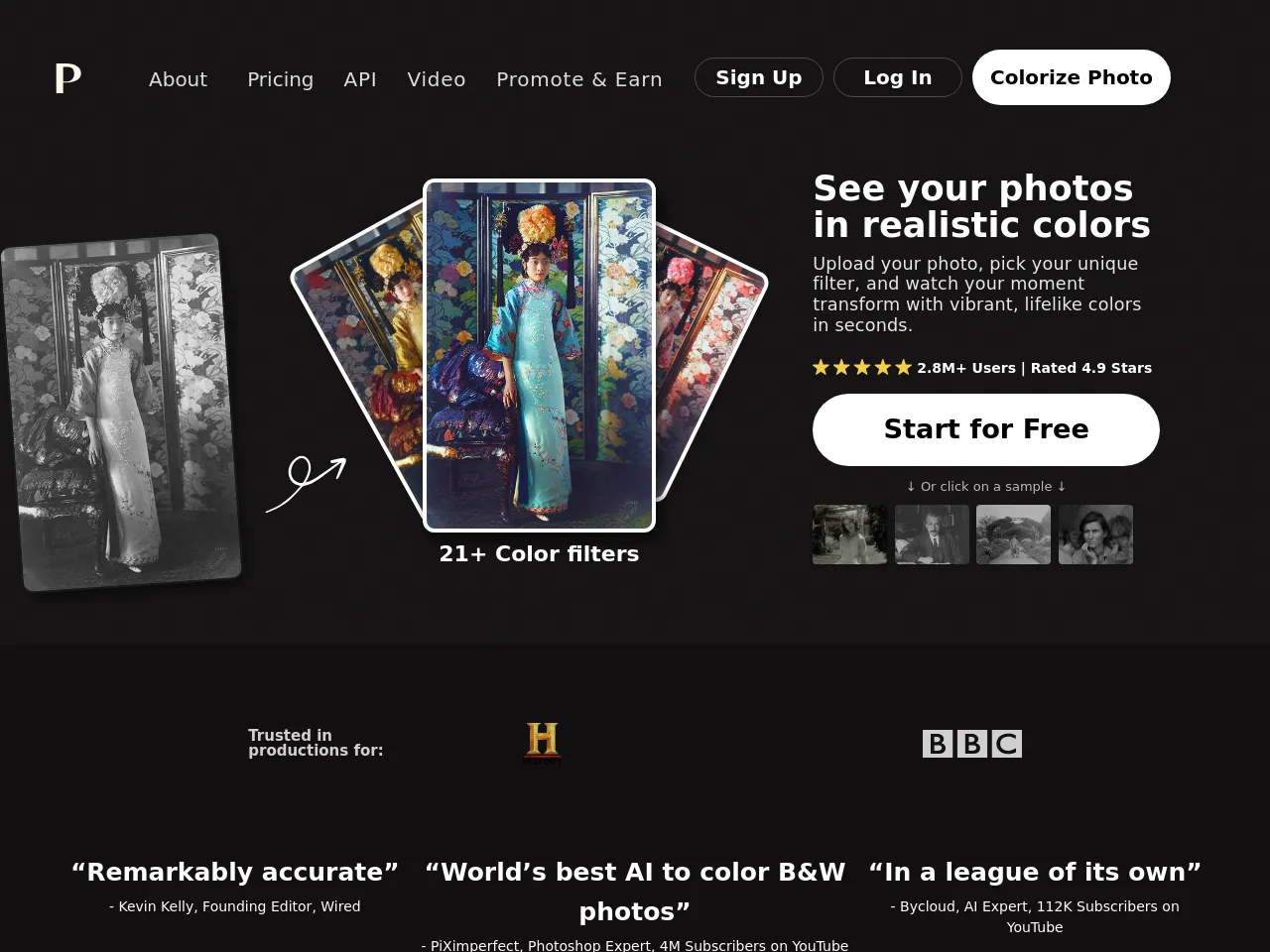Click the center colorized blue-dress photo
Viewport: 1270px width, 952px height.
[x=540, y=355]
